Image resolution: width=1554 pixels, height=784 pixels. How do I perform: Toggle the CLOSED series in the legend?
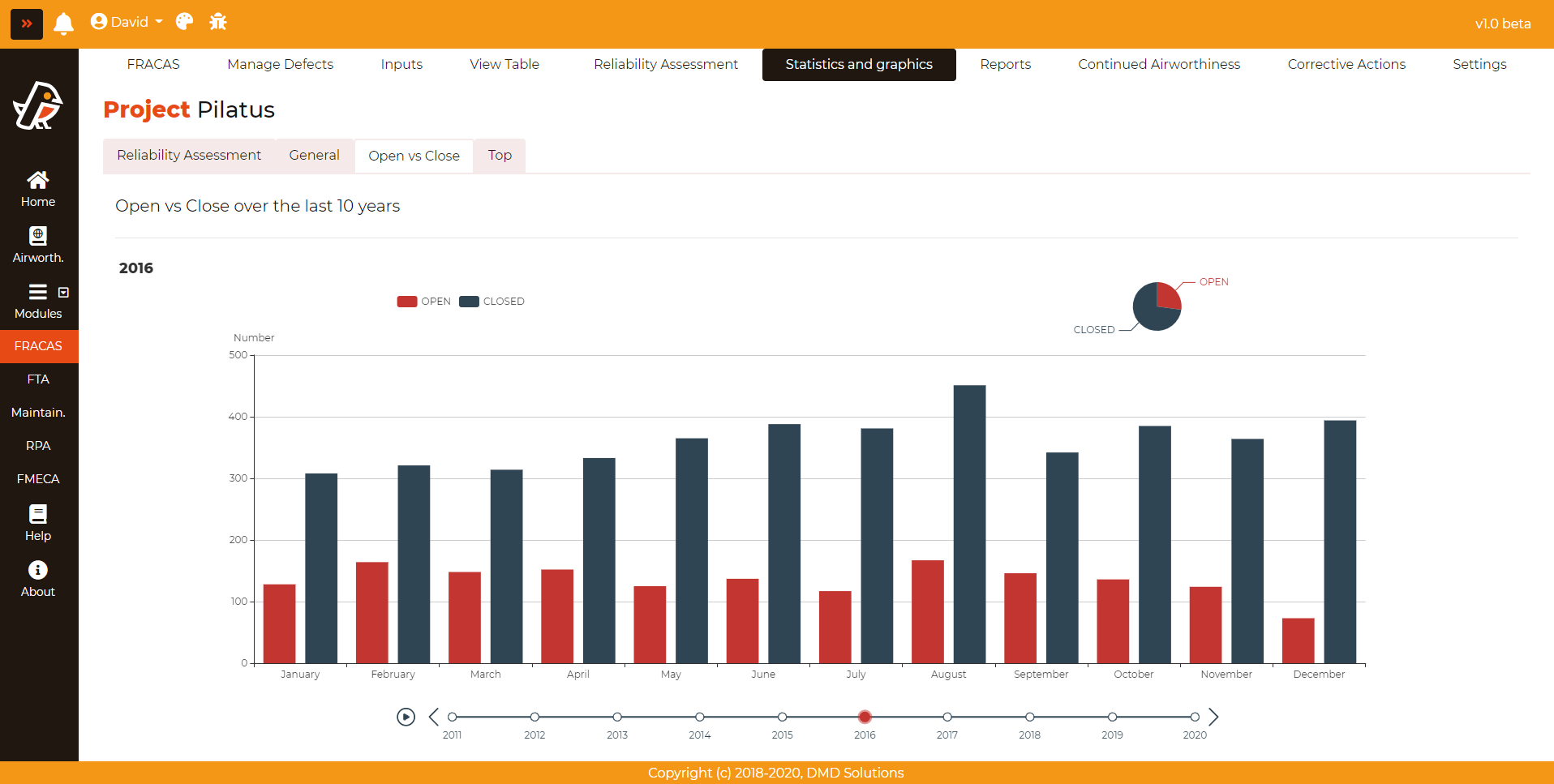pyautogui.click(x=492, y=302)
